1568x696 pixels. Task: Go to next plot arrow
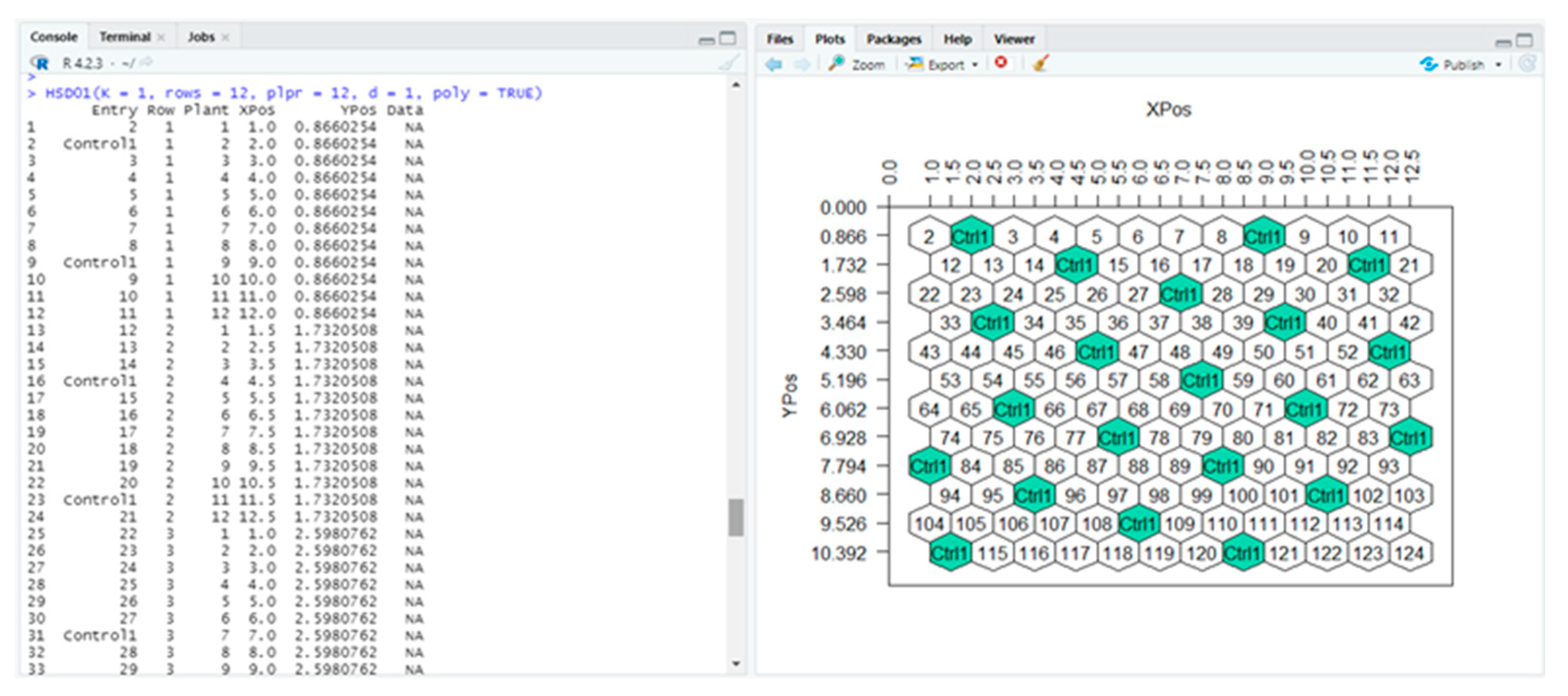pos(802,64)
